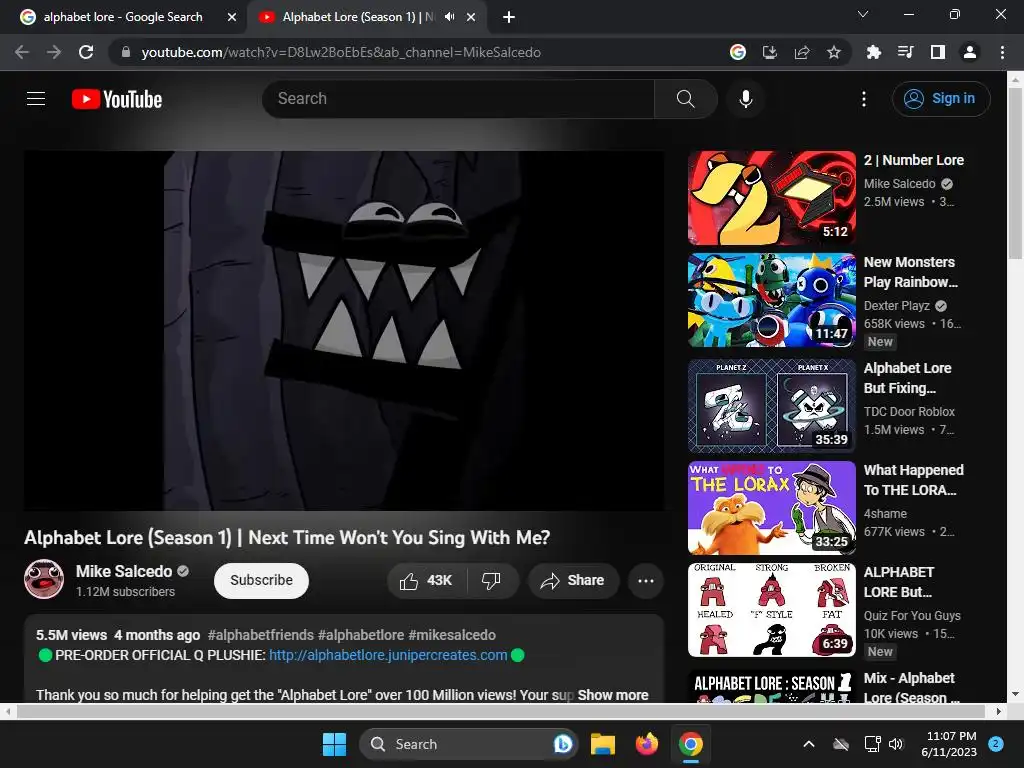Start voice search with microphone icon
The image size is (1024, 768).
[x=746, y=99]
